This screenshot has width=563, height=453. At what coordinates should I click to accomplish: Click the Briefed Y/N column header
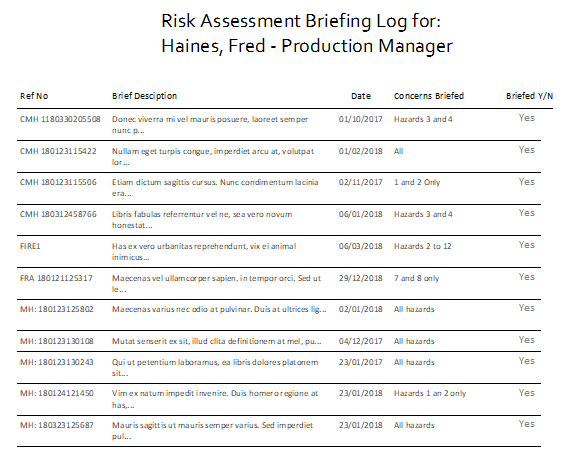[529, 96]
